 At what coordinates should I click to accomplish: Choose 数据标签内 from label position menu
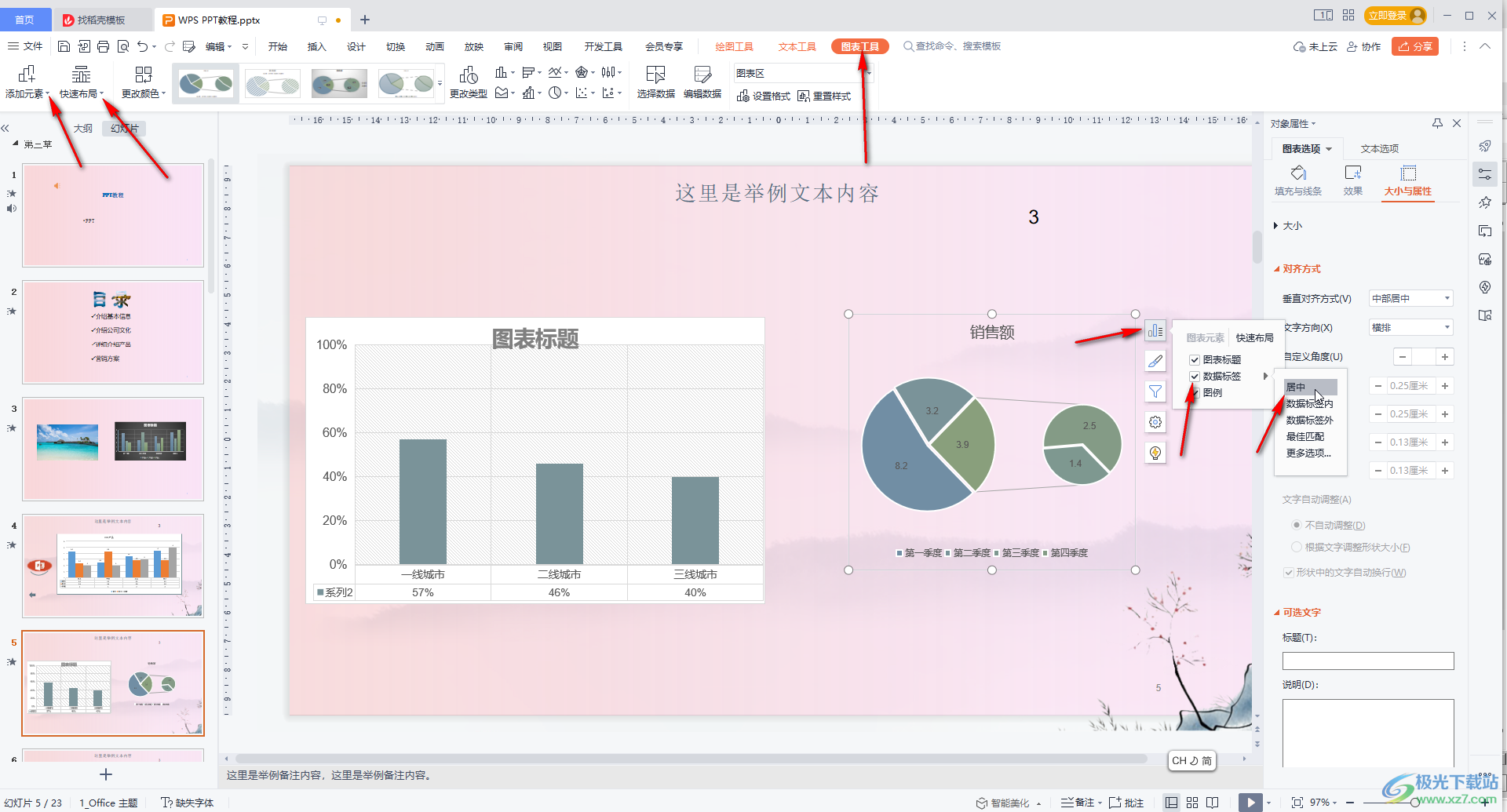click(x=1309, y=403)
